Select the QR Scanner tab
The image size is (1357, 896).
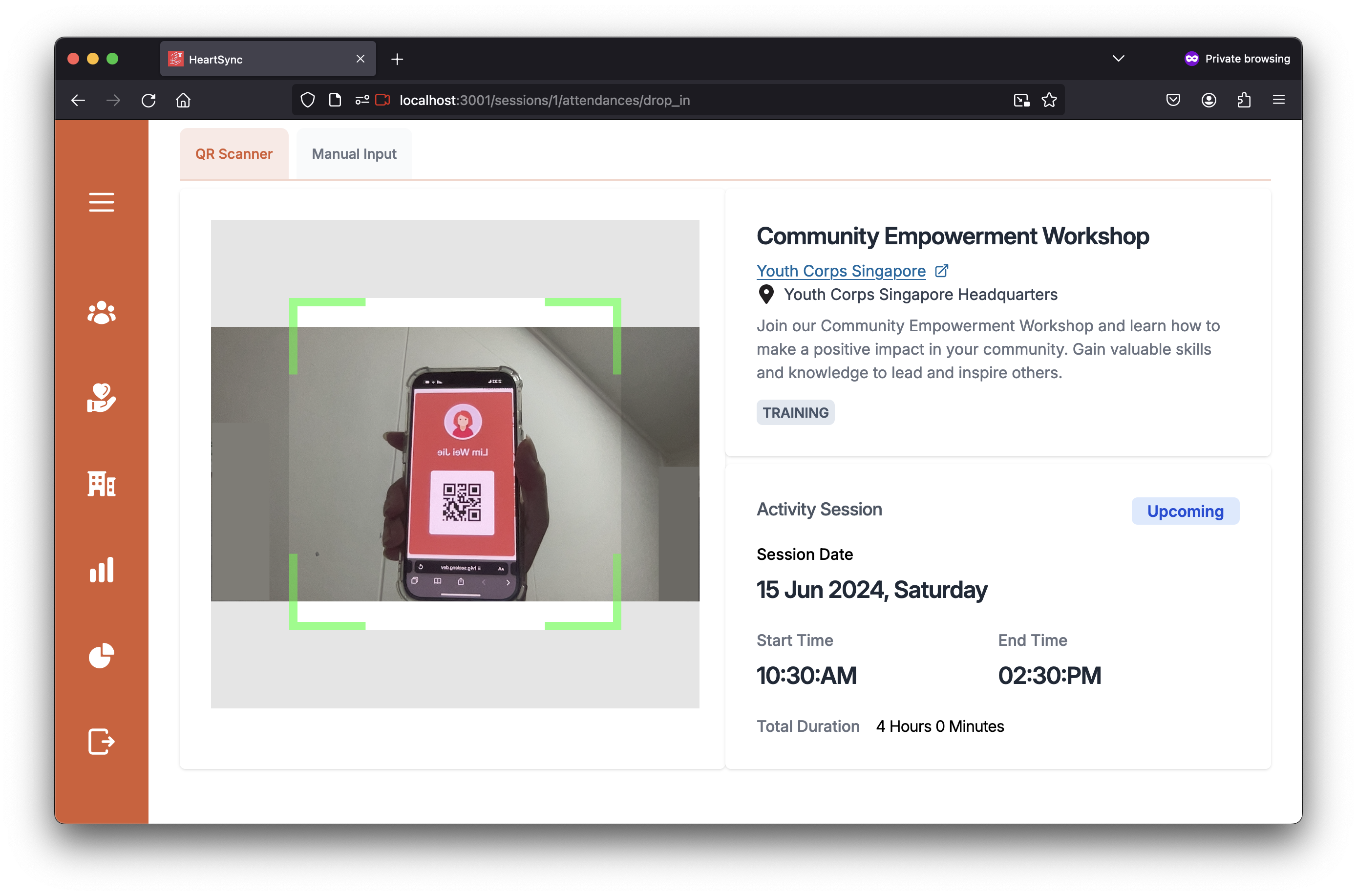[x=233, y=154]
